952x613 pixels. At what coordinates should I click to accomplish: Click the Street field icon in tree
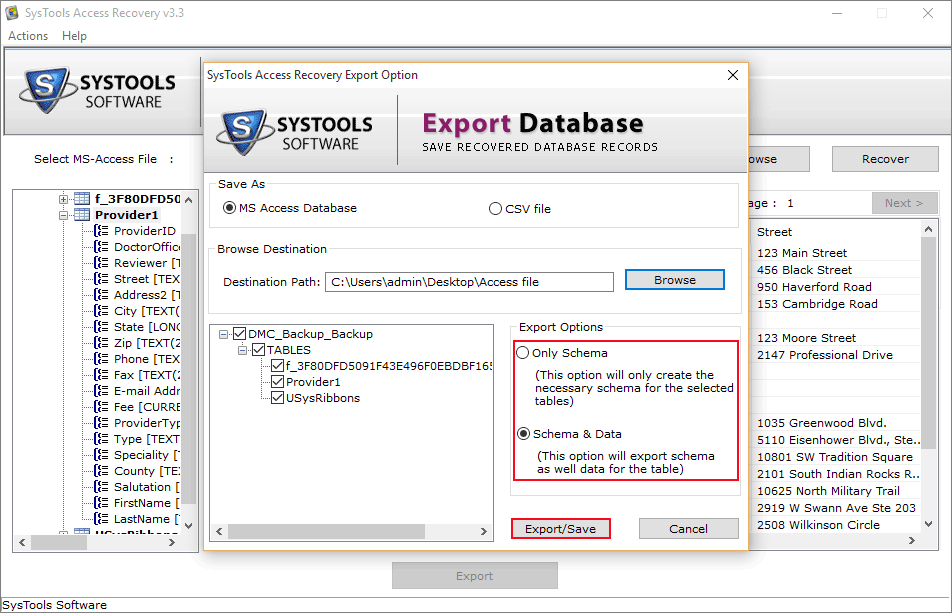[x=101, y=279]
